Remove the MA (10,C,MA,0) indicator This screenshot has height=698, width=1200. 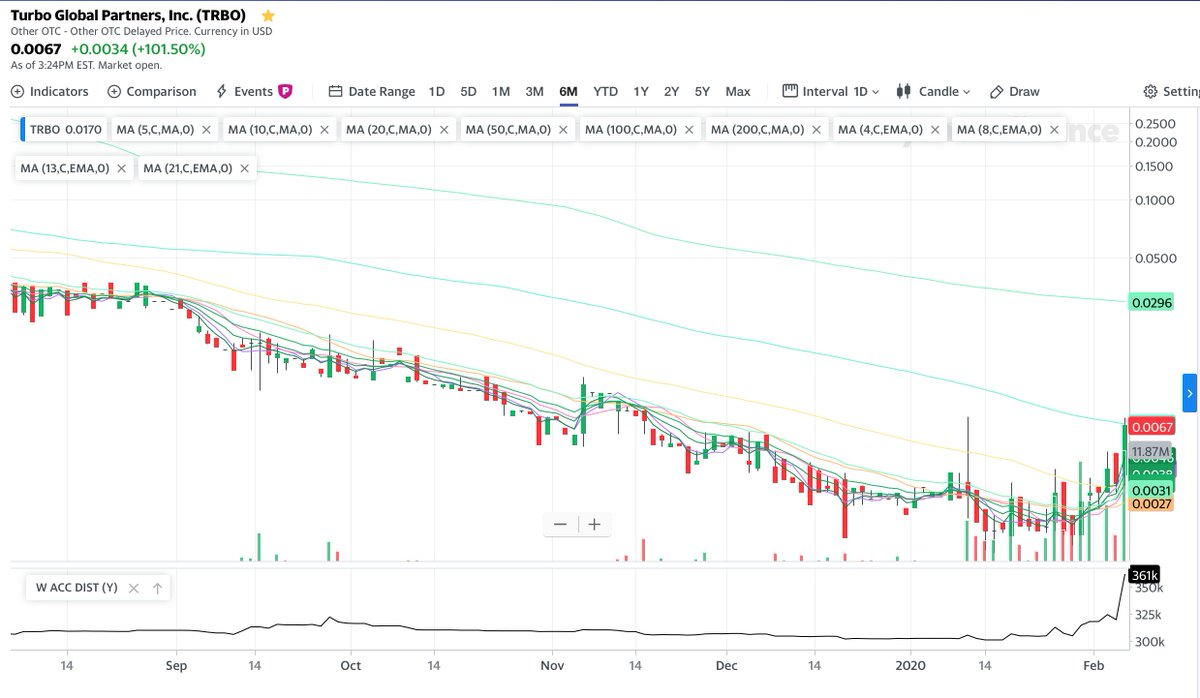(324, 130)
